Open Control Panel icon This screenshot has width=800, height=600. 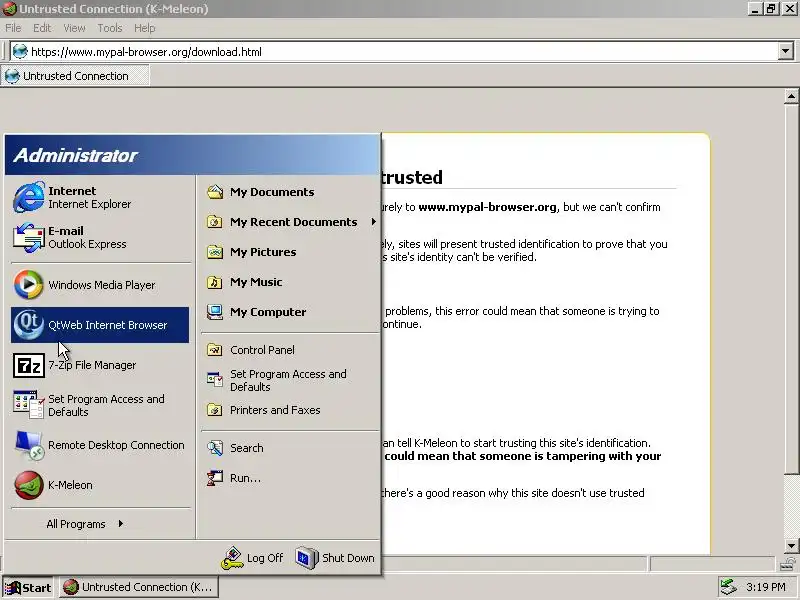click(x=215, y=350)
